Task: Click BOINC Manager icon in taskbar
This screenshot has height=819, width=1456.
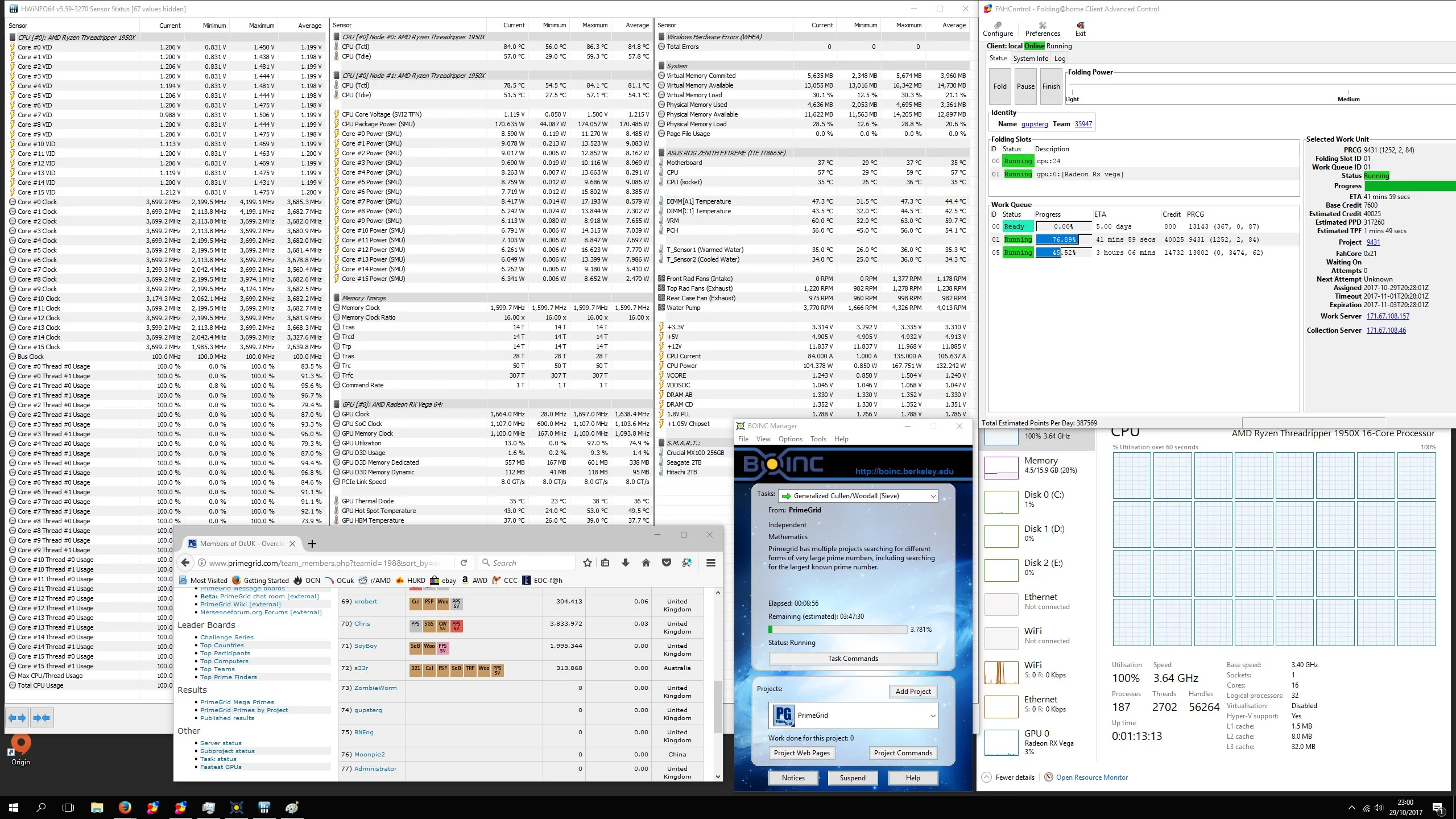Action: 236,808
